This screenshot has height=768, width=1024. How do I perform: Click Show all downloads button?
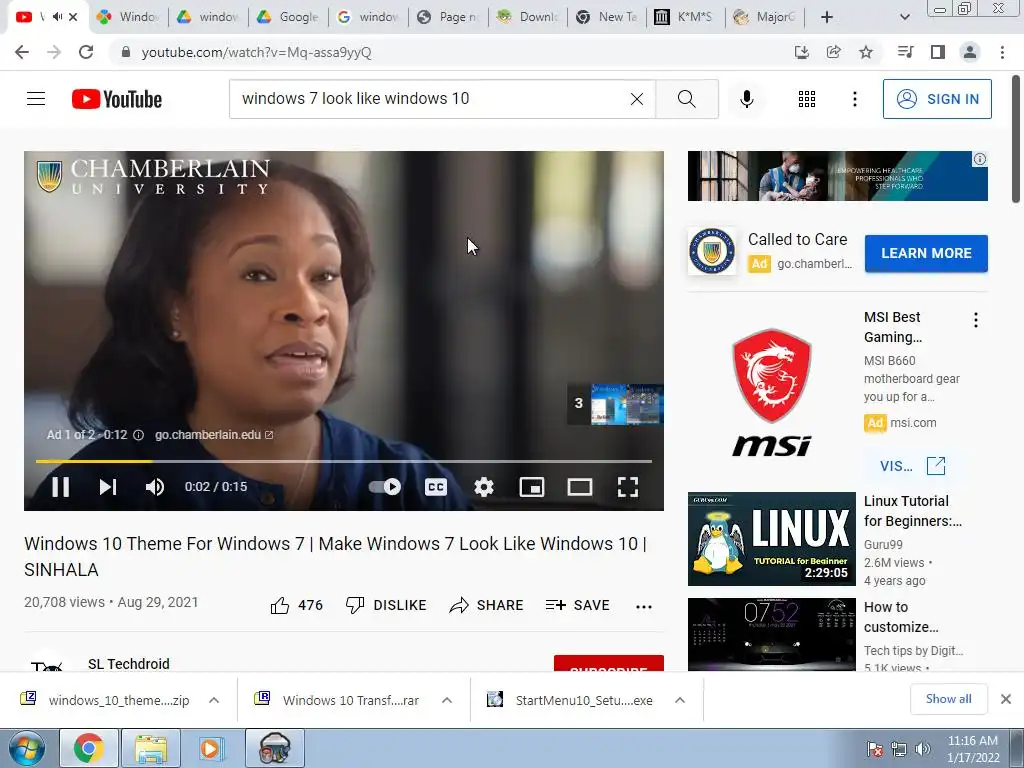[x=948, y=699]
